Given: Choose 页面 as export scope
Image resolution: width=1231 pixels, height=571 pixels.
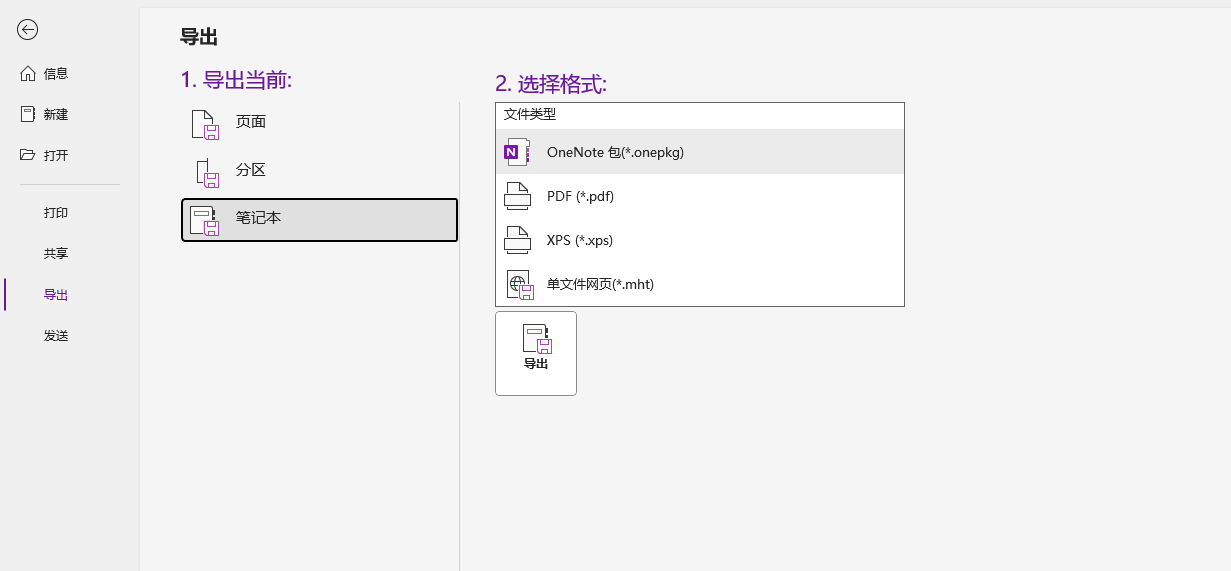Looking at the screenshot, I should pyautogui.click(x=319, y=122).
